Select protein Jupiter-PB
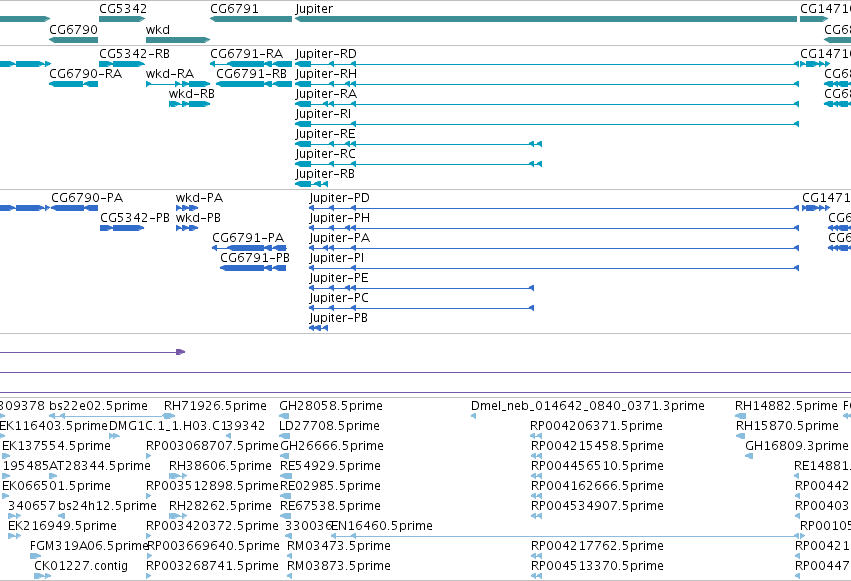Screen dimensions: 851x581 pos(319,328)
